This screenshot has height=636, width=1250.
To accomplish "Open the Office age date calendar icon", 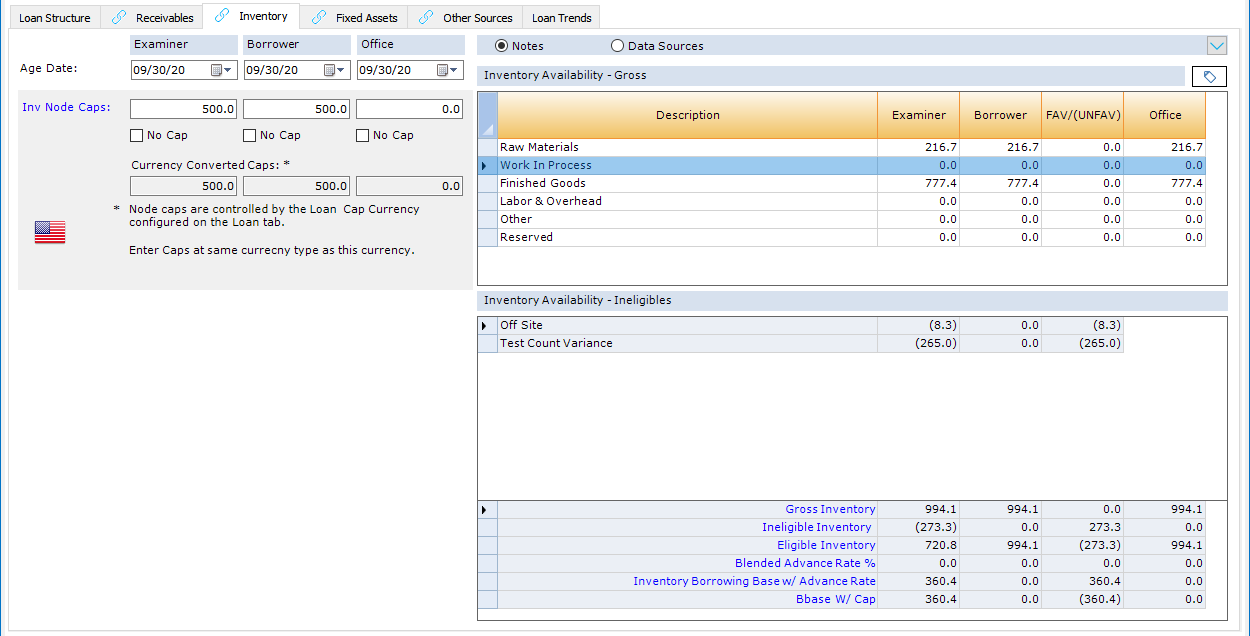I will (442, 70).
